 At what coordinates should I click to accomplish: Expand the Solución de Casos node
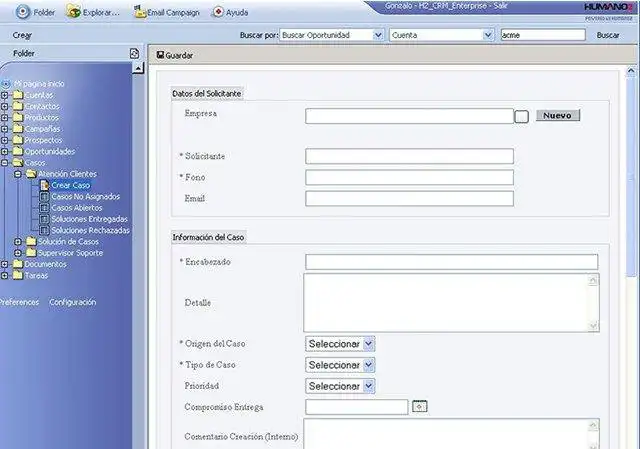18,242
